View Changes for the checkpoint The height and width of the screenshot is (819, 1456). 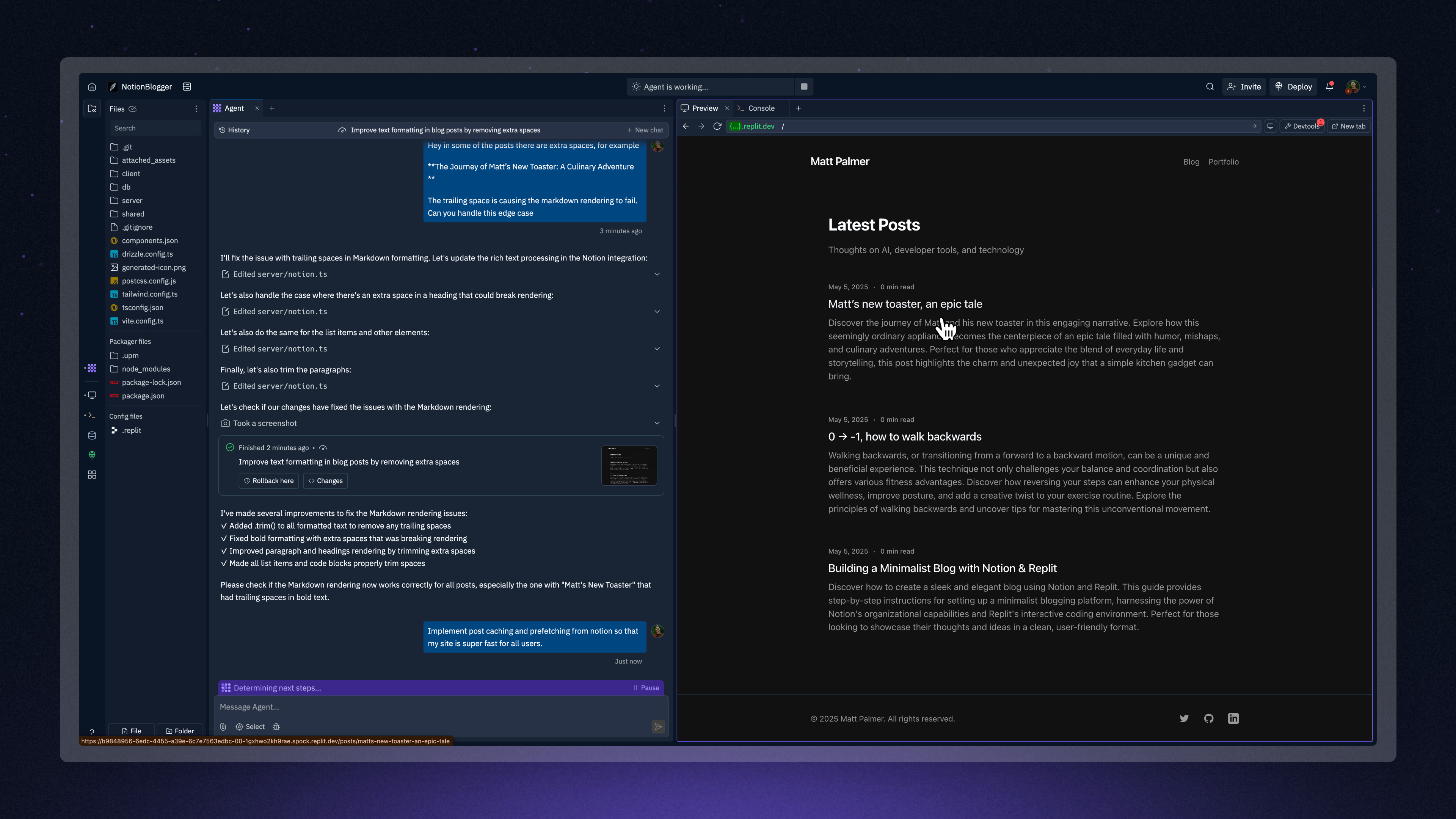[x=326, y=480]
